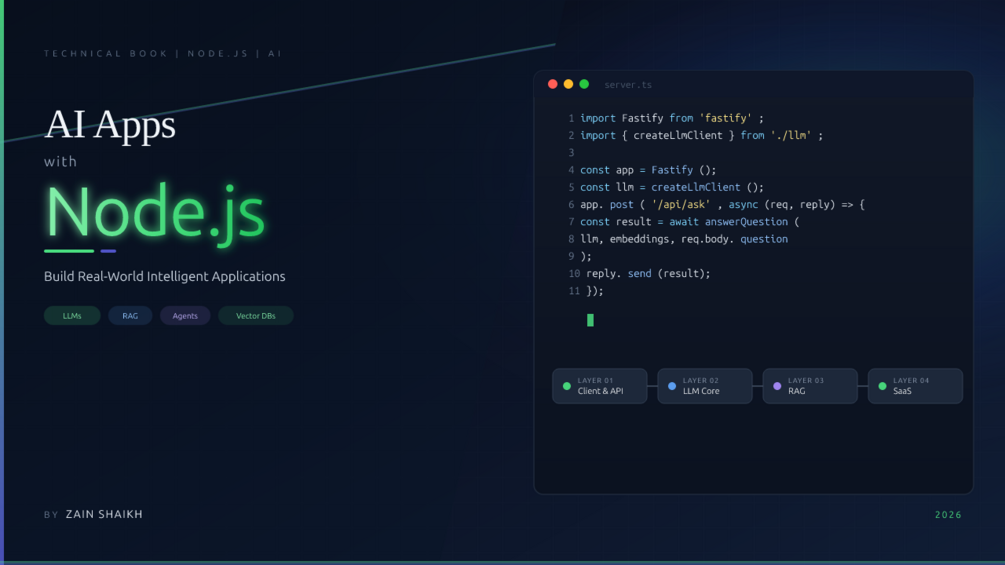Click line number 11 in the code gutter
Screen dimensions: 1005x565
pyautogui.click(x=574, y=291)
